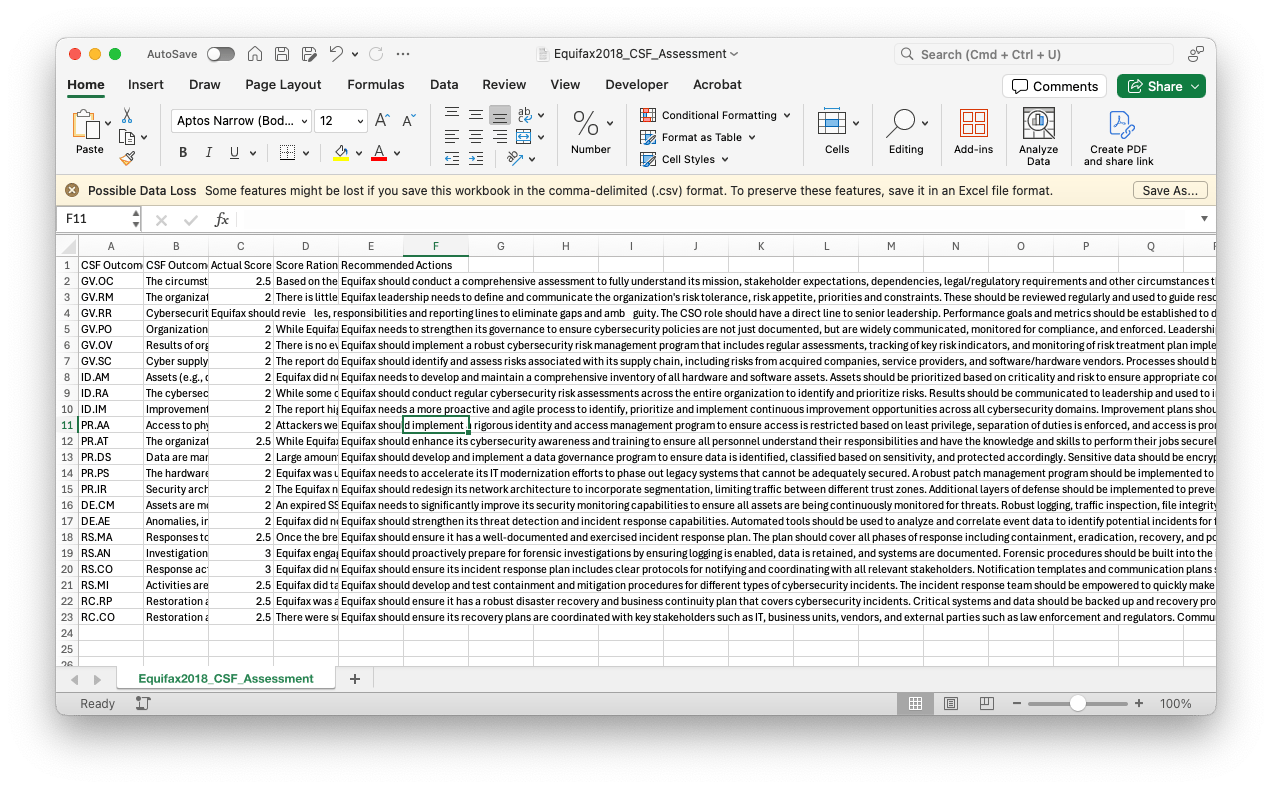
Task: Click the Cut scissors icon
Action: (x=127, y=116)
